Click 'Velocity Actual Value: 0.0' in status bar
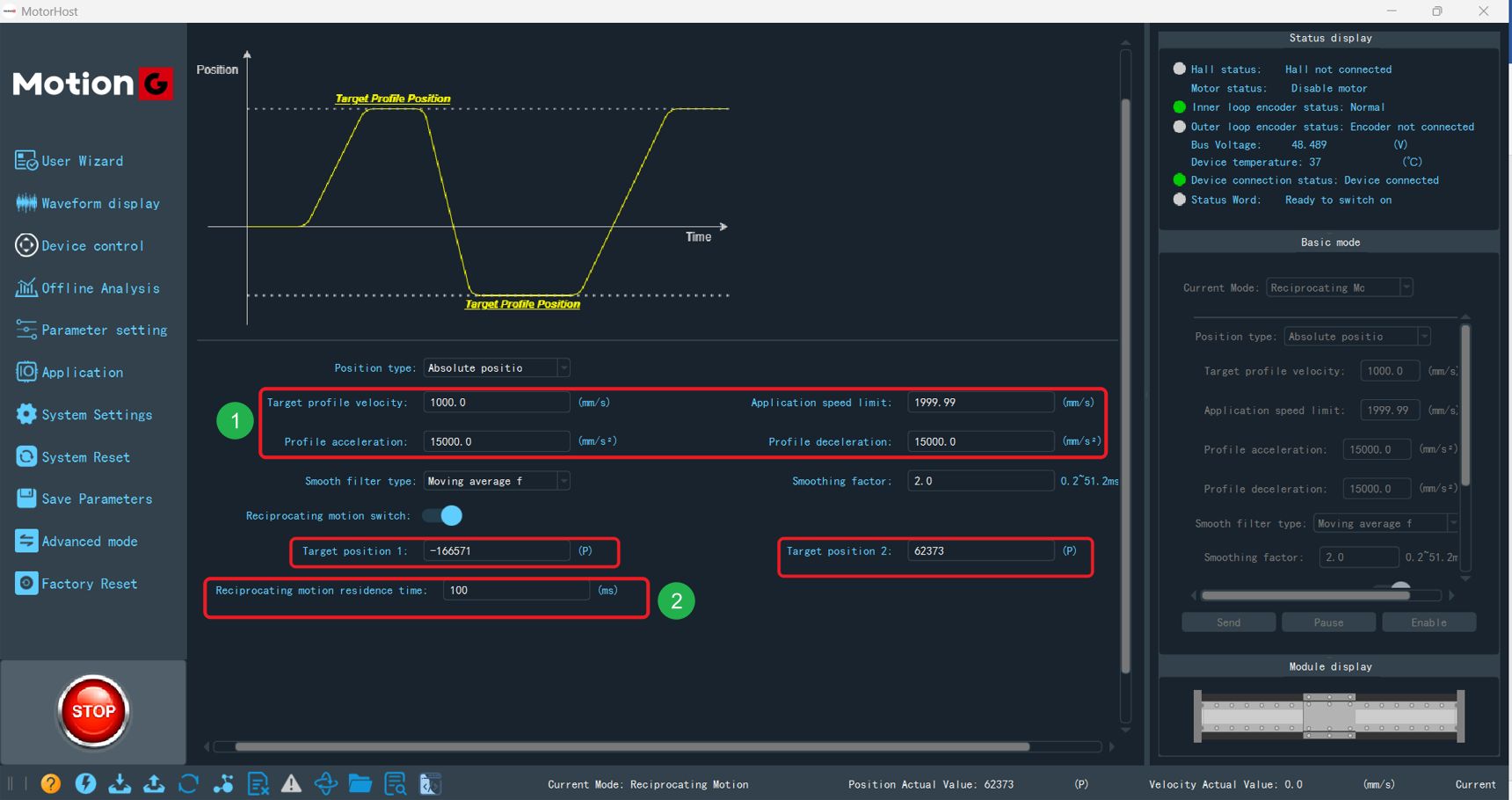The height and width of the screenshot is (800, 1512). (x=1225, y=784)
